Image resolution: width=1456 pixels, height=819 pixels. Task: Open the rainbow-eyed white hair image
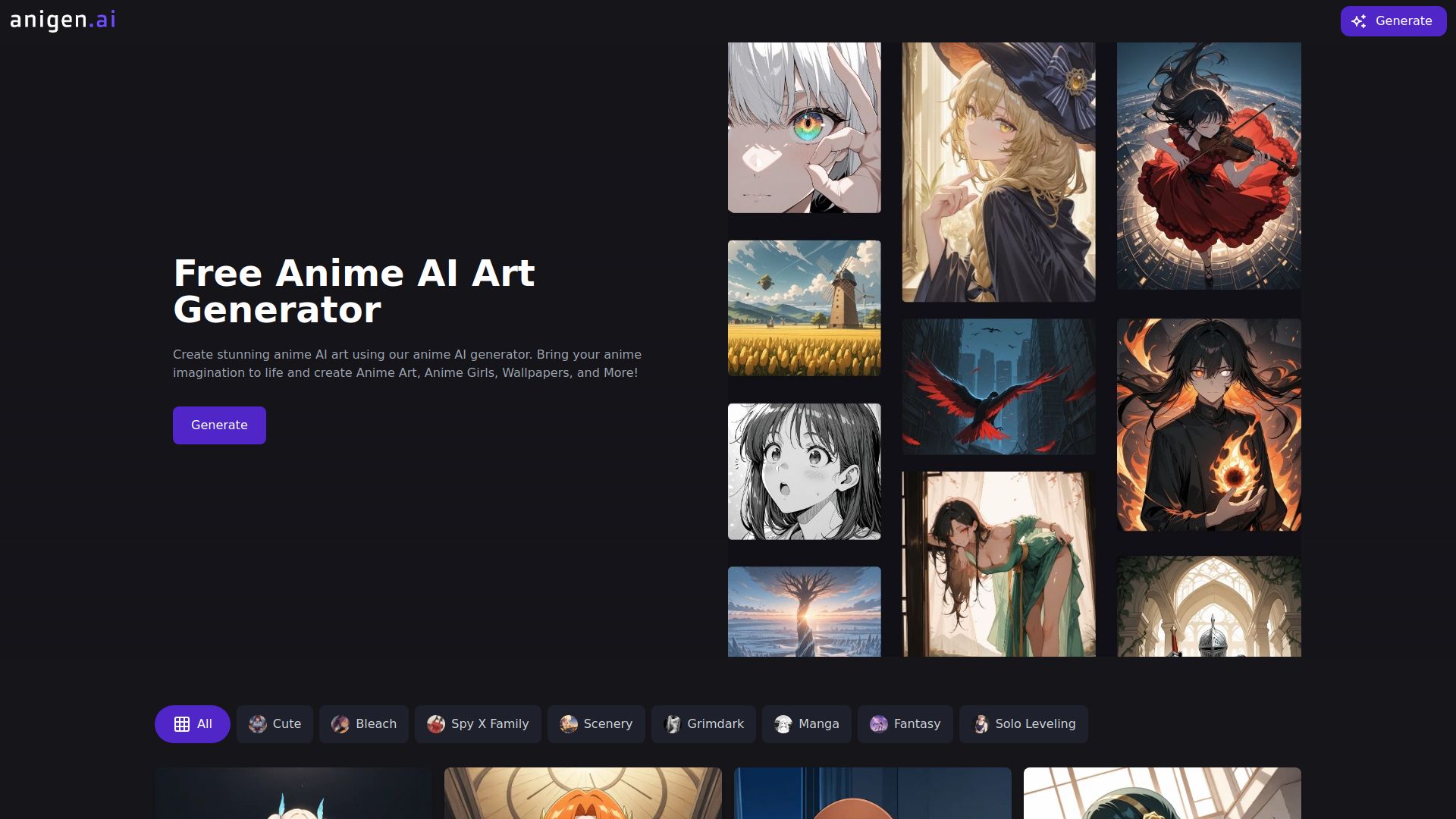click(804, 127)
